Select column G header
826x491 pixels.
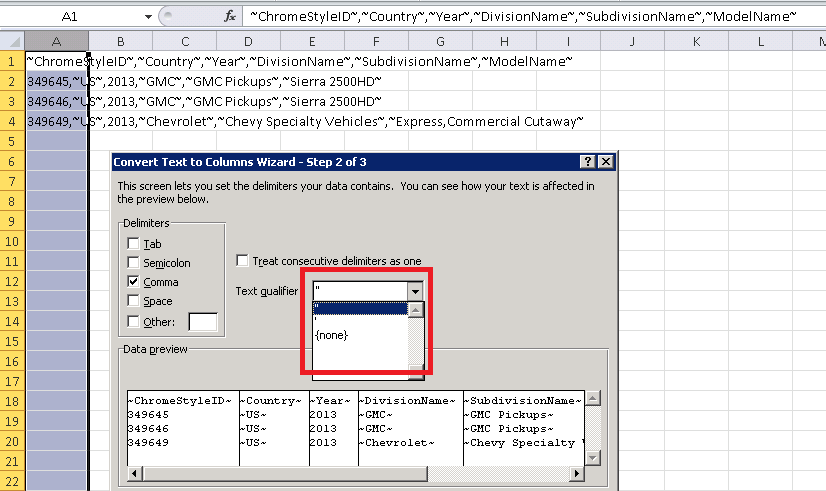coord(440,41)
